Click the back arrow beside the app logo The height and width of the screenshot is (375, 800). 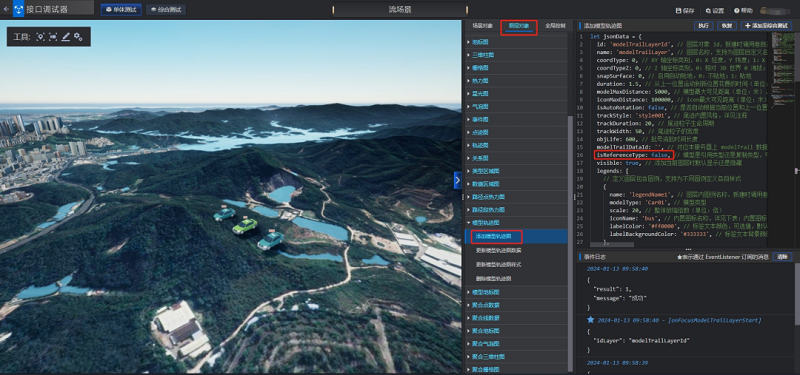6,9
